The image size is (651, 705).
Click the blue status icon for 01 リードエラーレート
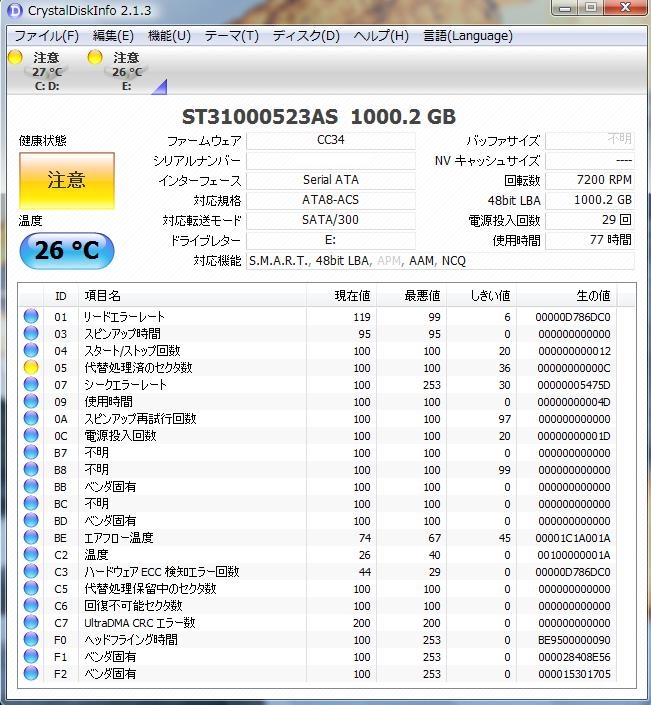point(31,316)
